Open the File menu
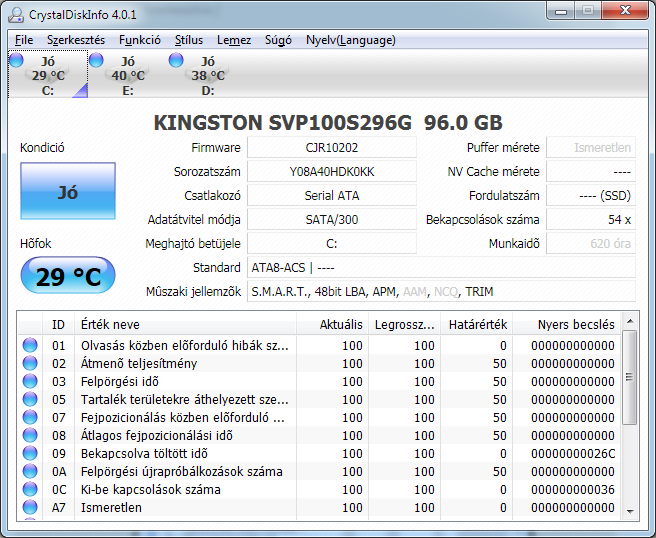Image resolution: width=656 pixels, height=538 pixels. tap(24, 40)
